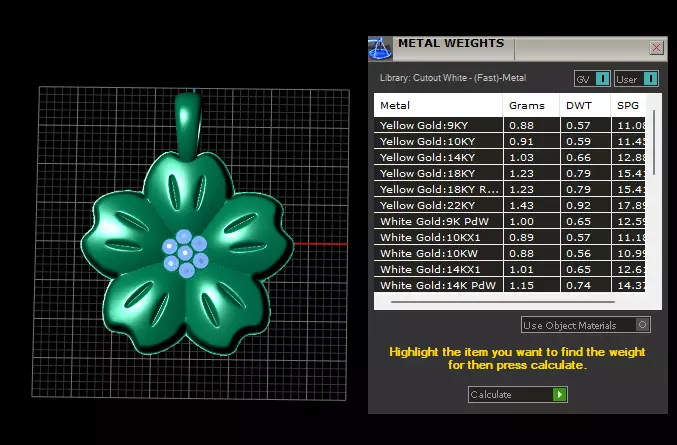The image size is (677, 445).
Task: Select the White Gold:9K PdW row
Action: click(x=509, y=221)
